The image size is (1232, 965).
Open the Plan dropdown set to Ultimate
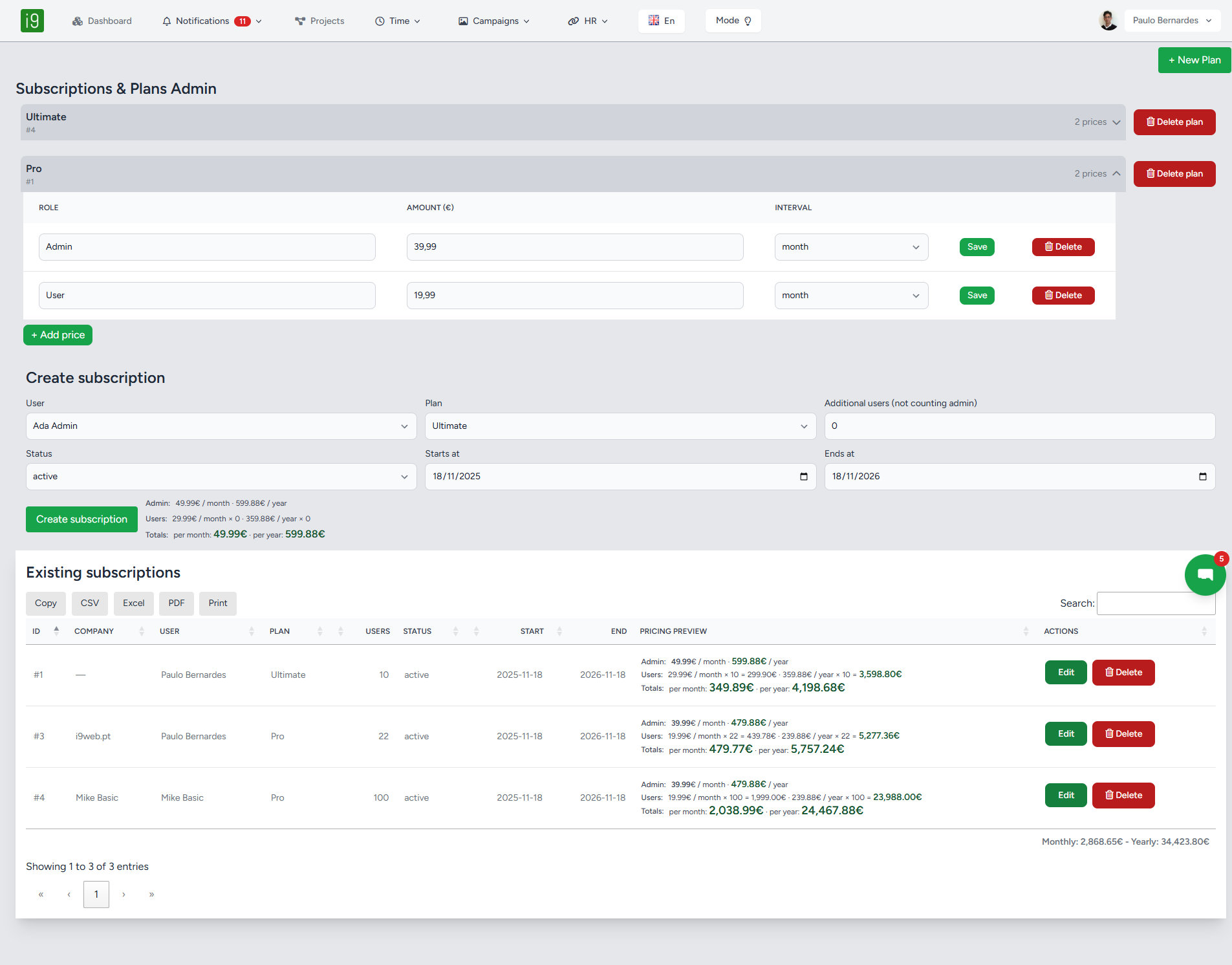click(x=620, y=426)
